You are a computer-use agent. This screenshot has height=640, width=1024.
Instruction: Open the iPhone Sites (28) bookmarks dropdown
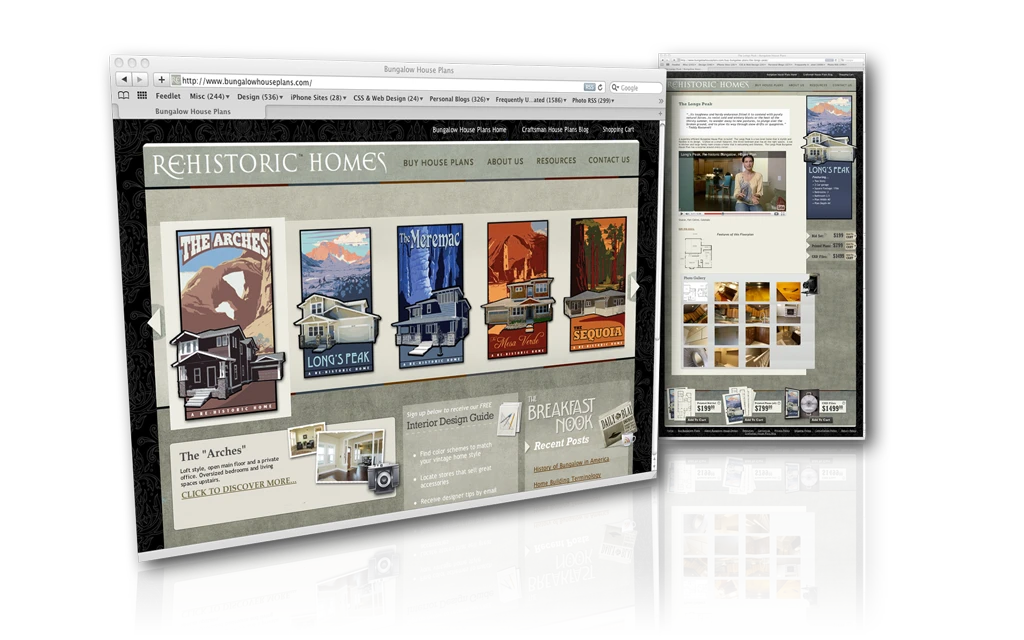point(318,97)
